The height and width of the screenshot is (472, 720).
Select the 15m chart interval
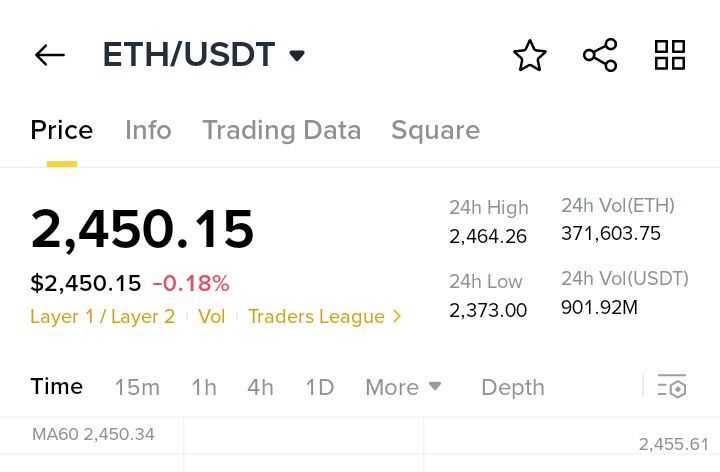pos(137,387)
